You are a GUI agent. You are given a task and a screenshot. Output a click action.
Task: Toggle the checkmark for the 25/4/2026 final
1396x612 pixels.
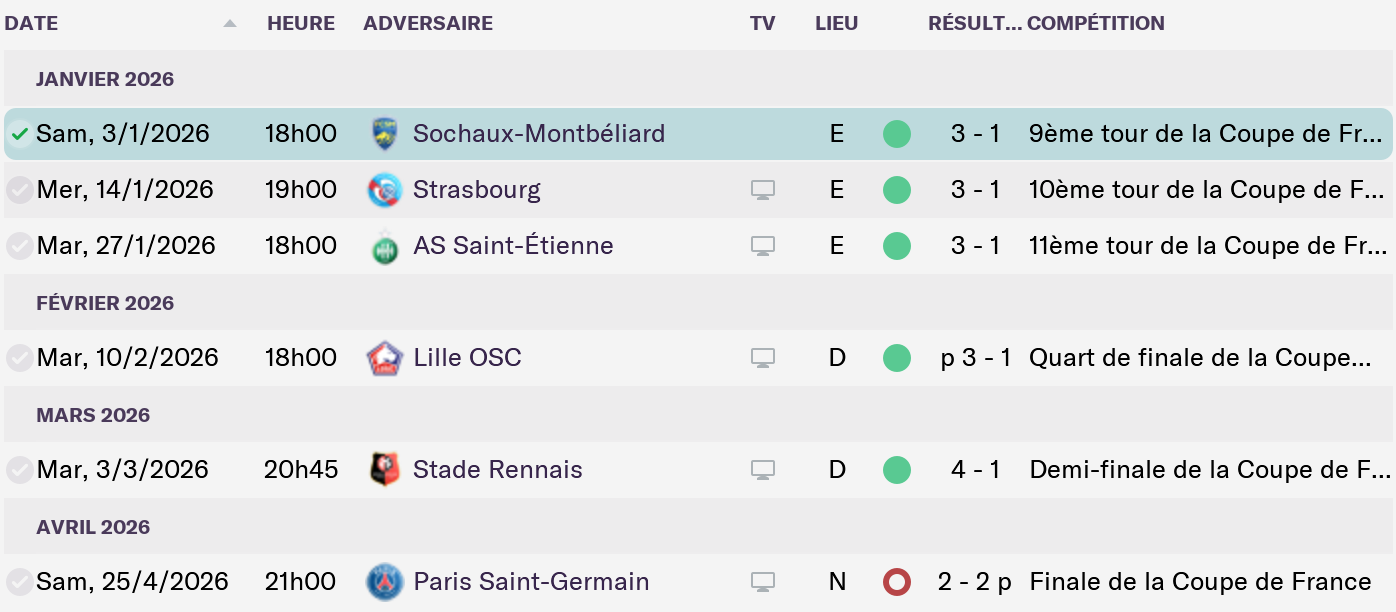coord(19,582)
